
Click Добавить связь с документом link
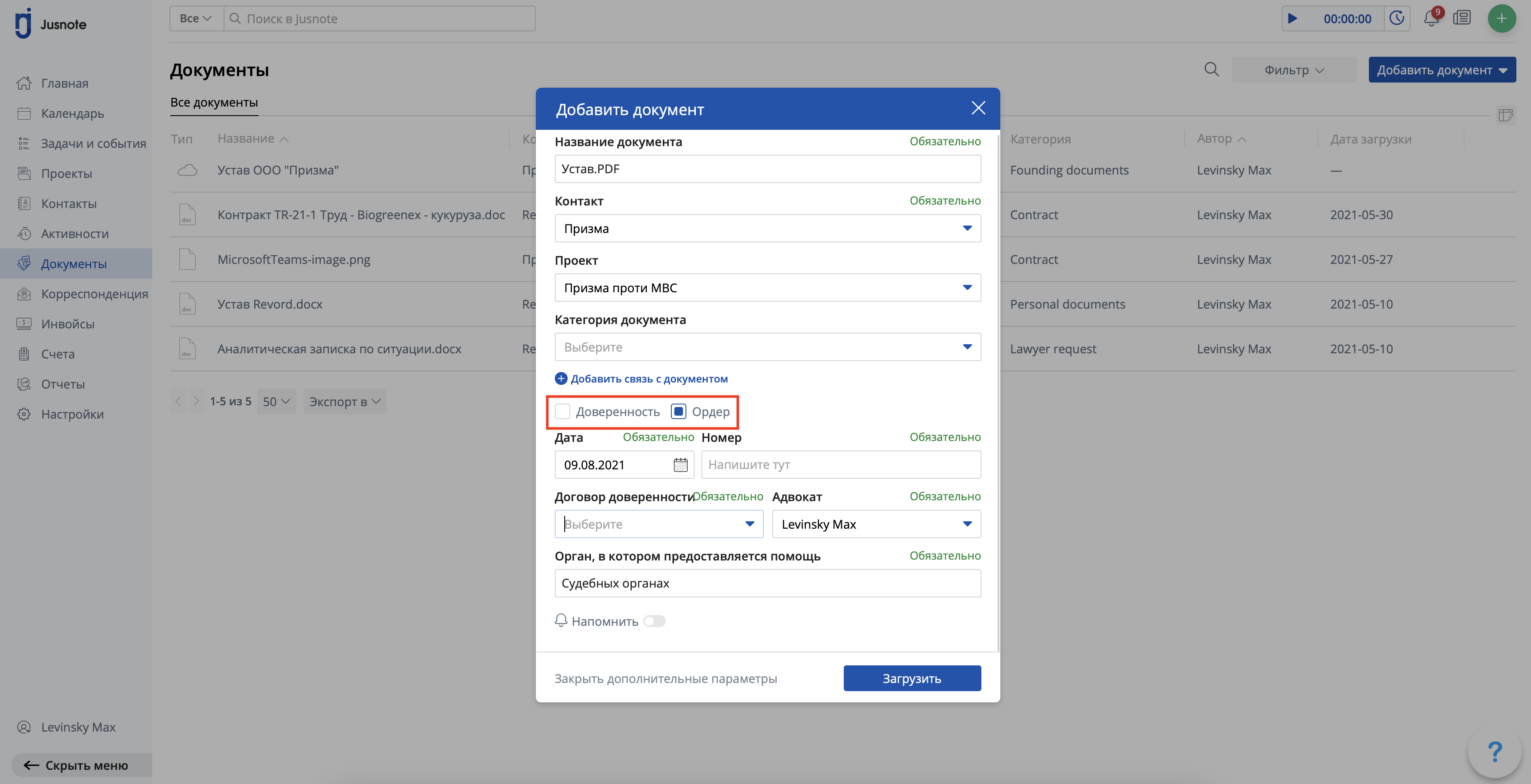[649, 379]
